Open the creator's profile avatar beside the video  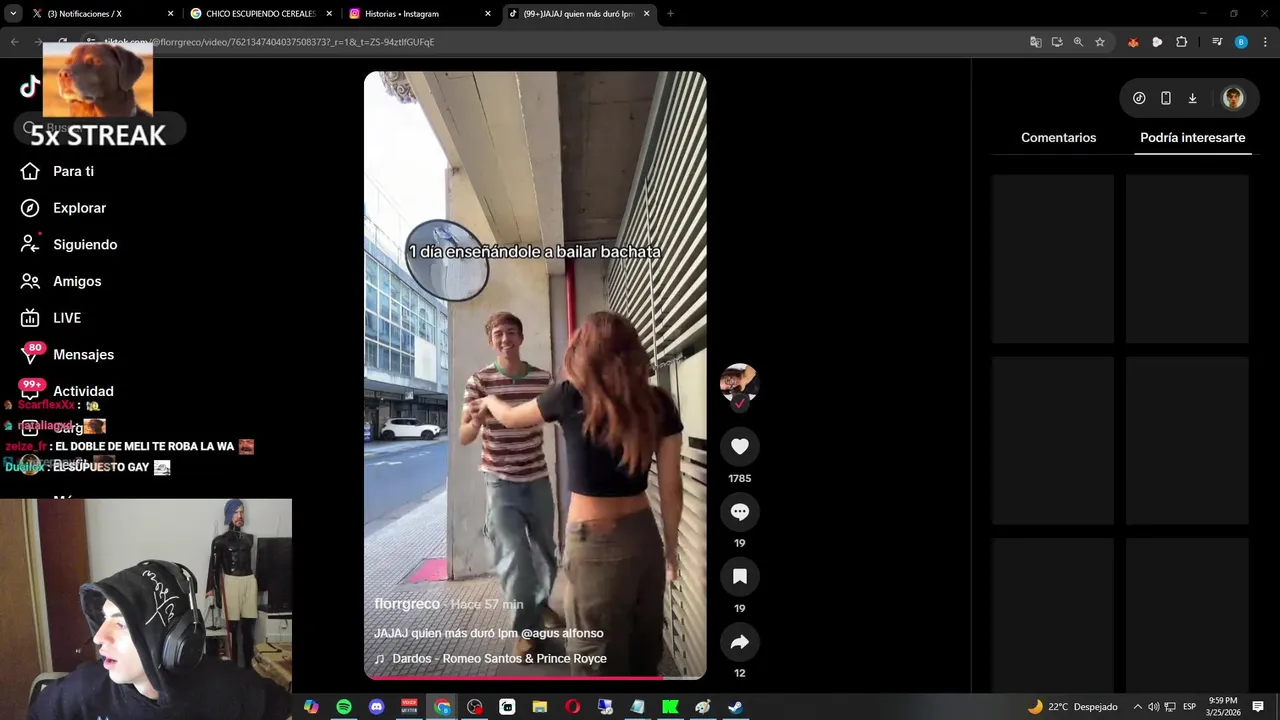[740, 383]
